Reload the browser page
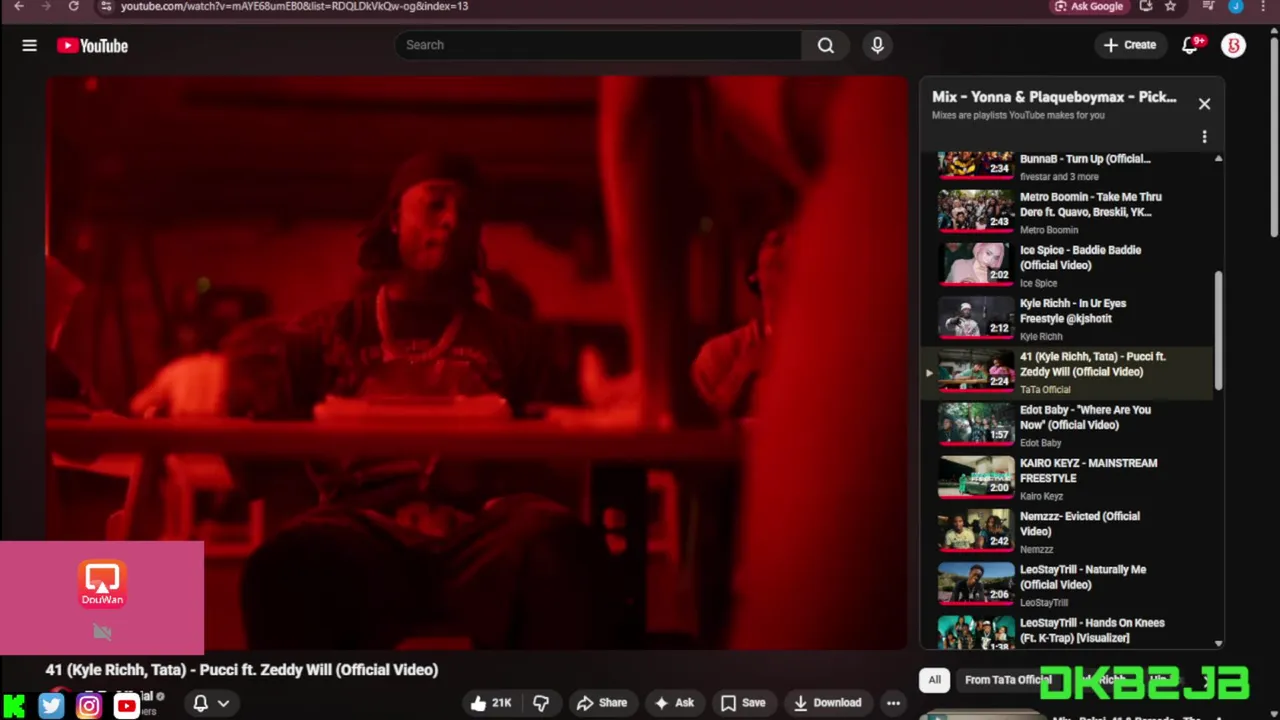Screen dimensions: 1280x720 [73, 6]
